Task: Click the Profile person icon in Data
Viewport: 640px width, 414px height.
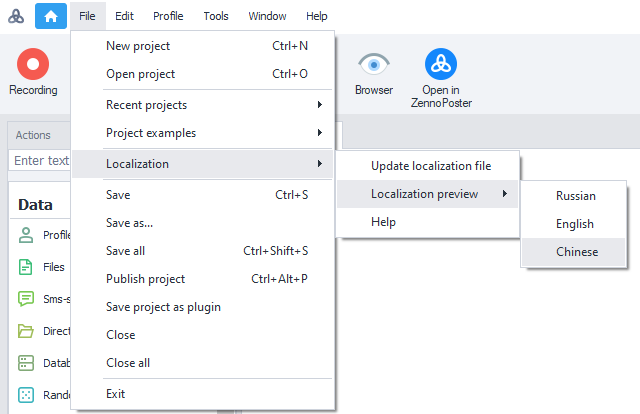Action: (26, 235)
